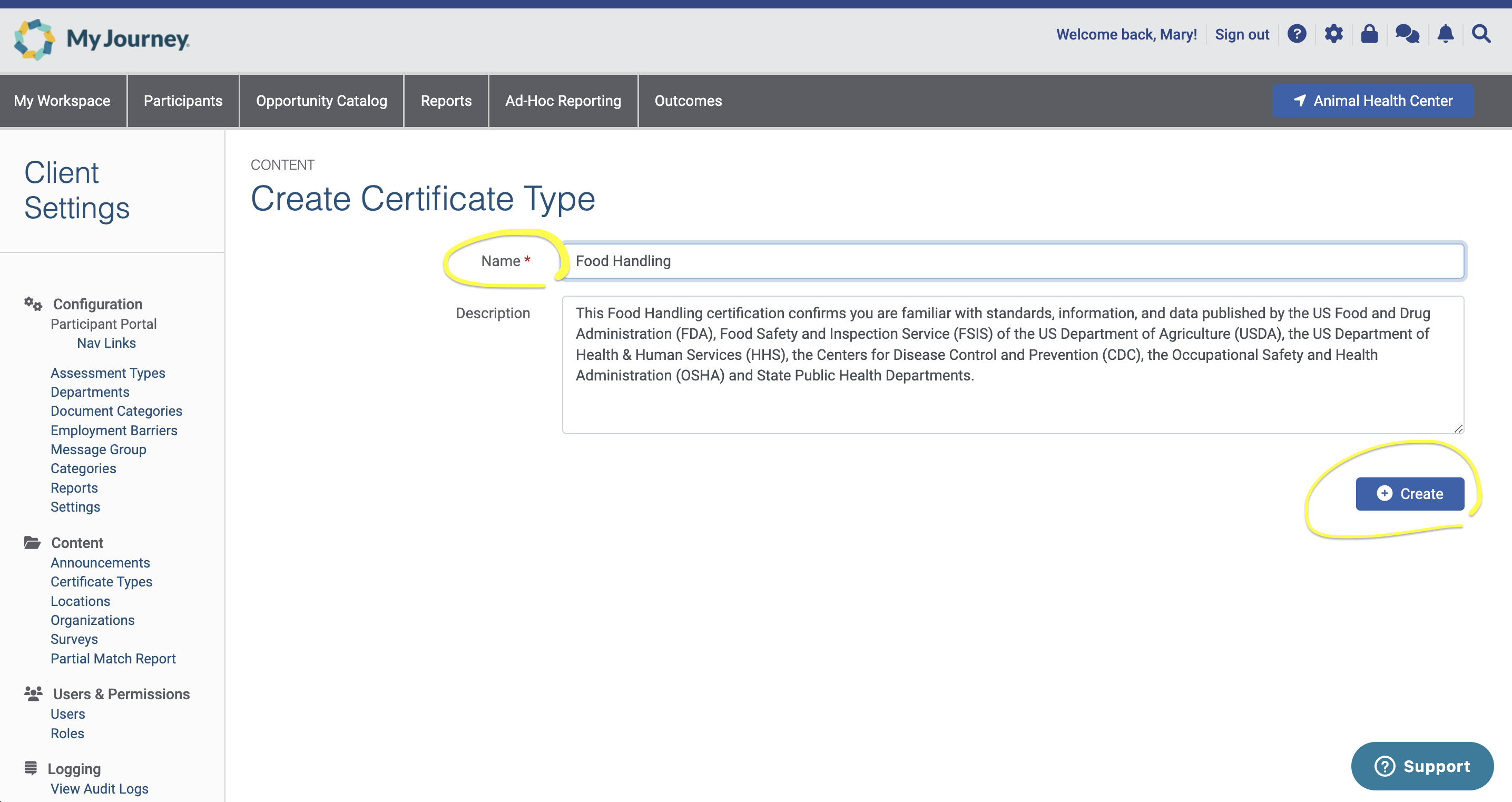Click the Animal Health Center button
The image size is (1512, 802).
(x=1373, y=101)
